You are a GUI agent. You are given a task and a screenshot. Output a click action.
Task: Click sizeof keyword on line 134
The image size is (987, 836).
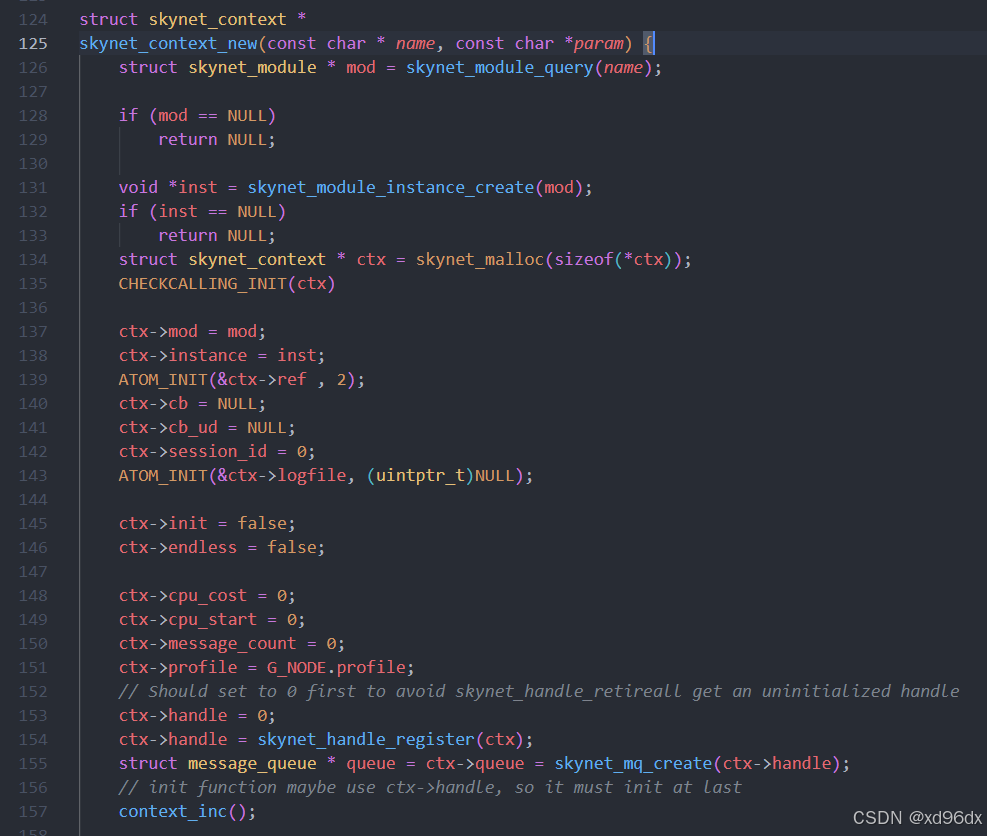(x=584, y=259)
